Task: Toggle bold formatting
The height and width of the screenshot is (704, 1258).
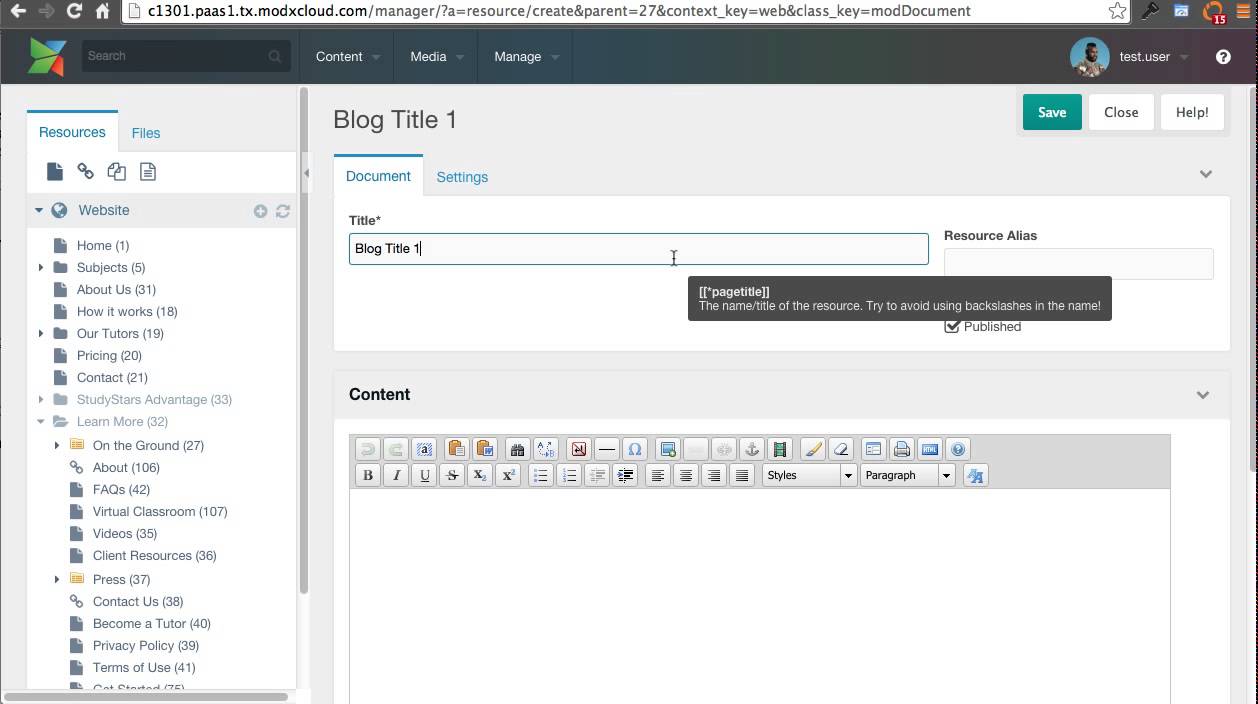Action: click(367, 475)
